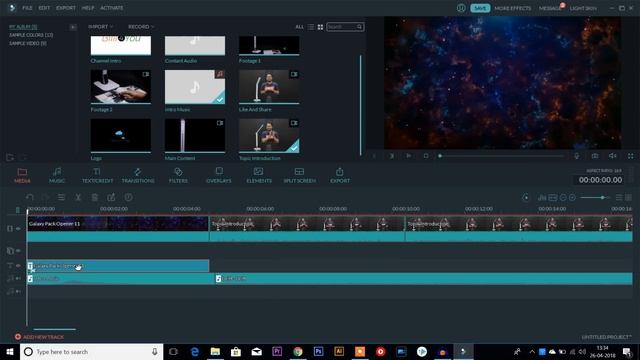Open the ALL media filter
Screen dimensions: 640x360
point(300,27)
